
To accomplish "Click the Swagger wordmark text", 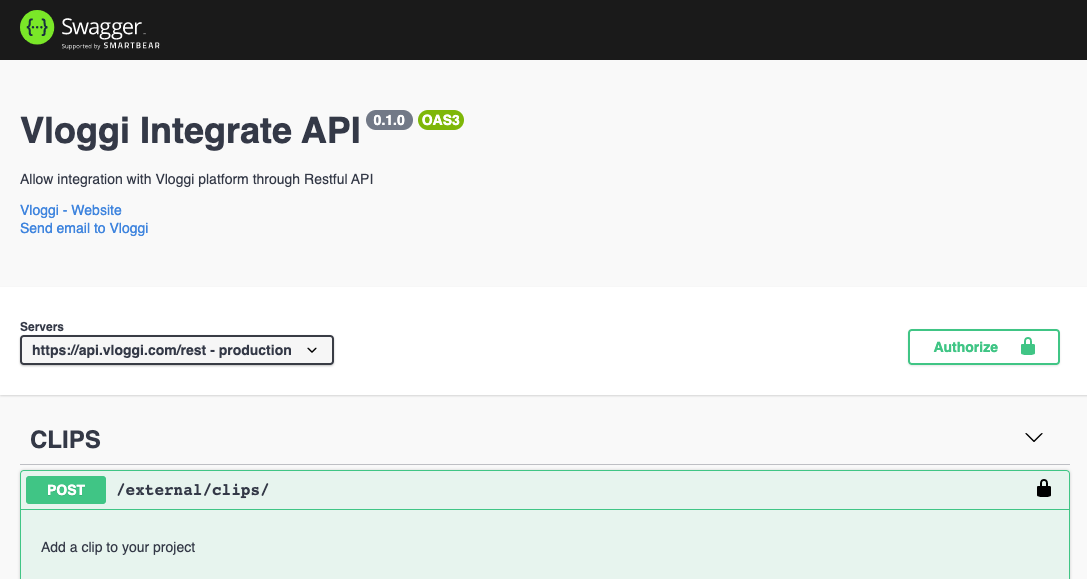I will (x=101, y=27).
